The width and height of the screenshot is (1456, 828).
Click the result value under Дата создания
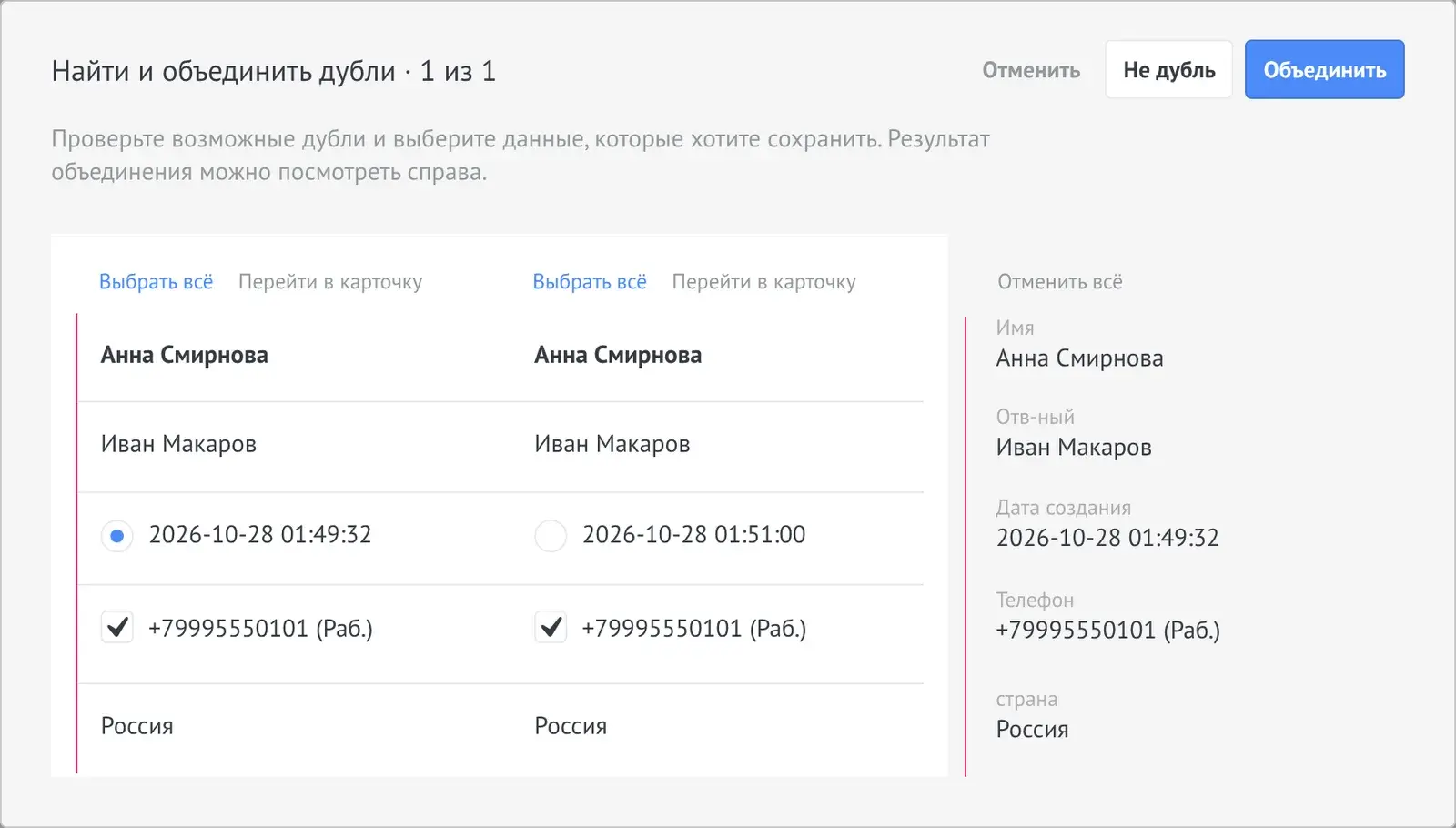pos(1107,538)
